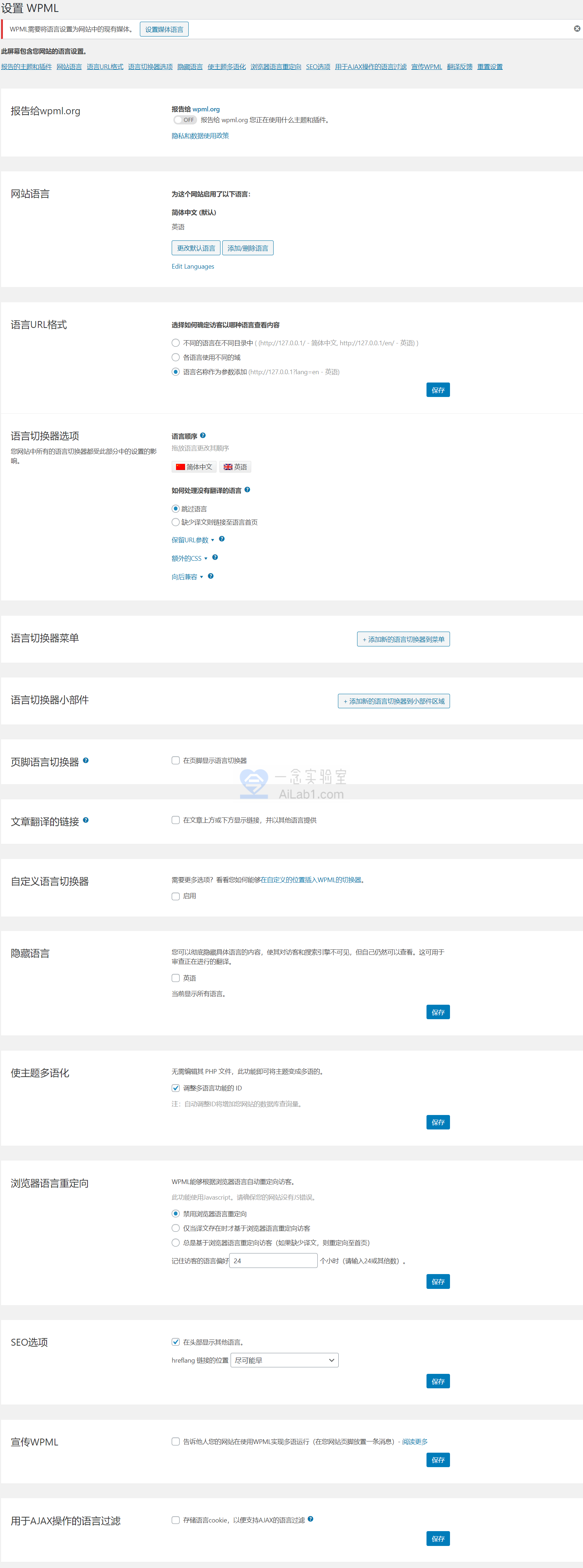
Task: Toggle the 报告给 wpml.org OFF switch
Action: click(x=184, y=120)
